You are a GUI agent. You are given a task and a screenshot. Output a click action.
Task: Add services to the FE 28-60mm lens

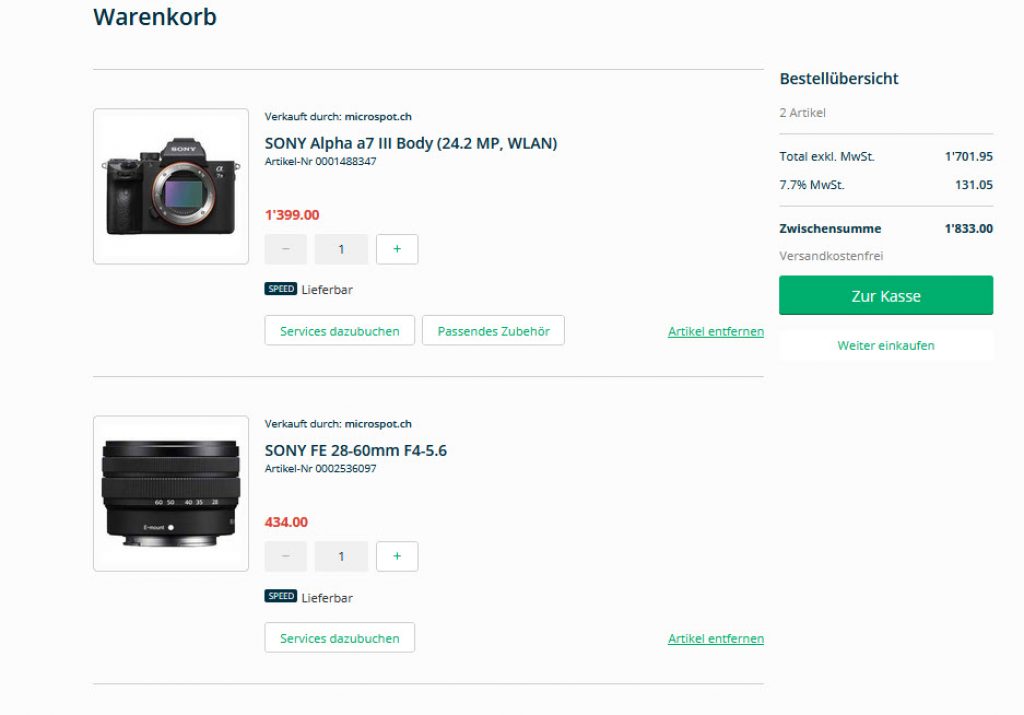point(339,638)
